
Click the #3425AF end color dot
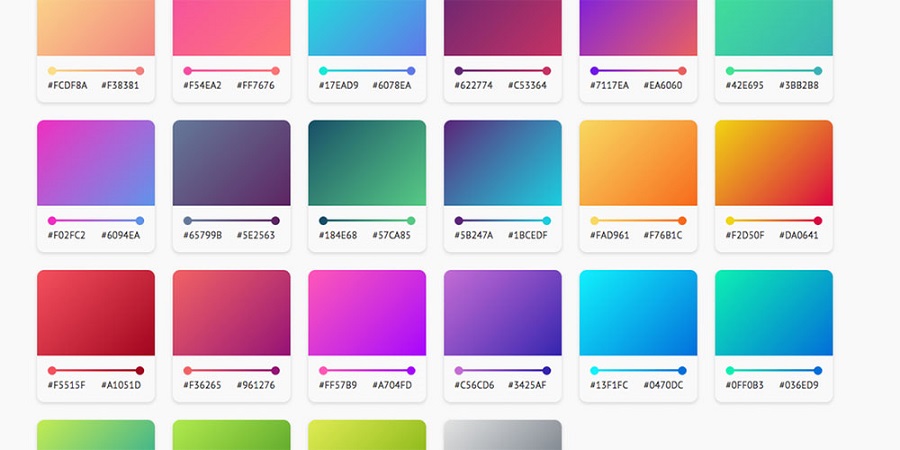(x=547, y=370)
